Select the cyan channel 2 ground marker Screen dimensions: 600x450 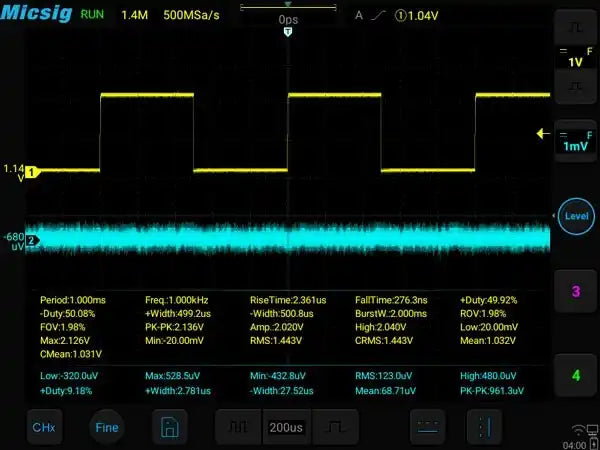pyautogui.click(x=31, y=240)
